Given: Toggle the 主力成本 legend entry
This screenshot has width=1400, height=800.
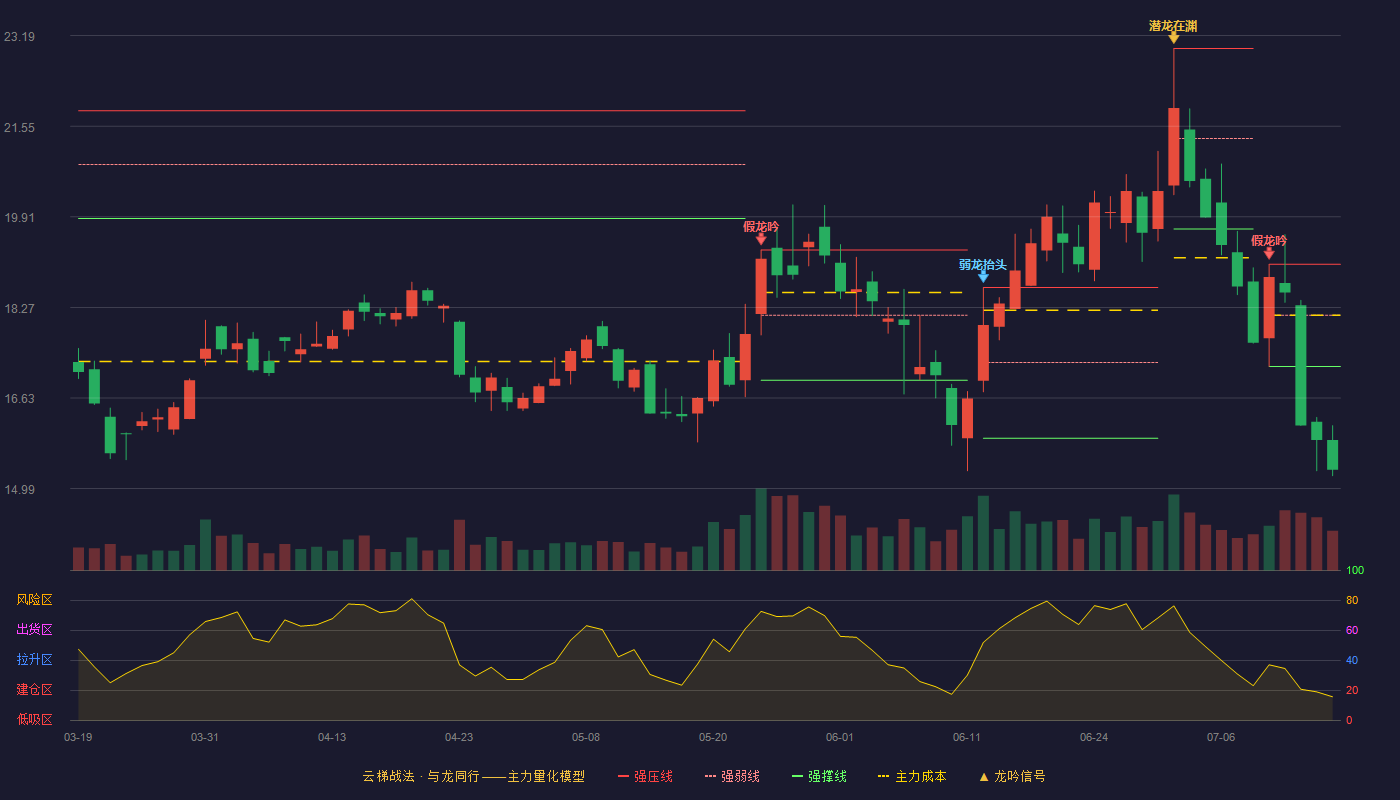Looking at the screenshot, I should pos(912,776).
